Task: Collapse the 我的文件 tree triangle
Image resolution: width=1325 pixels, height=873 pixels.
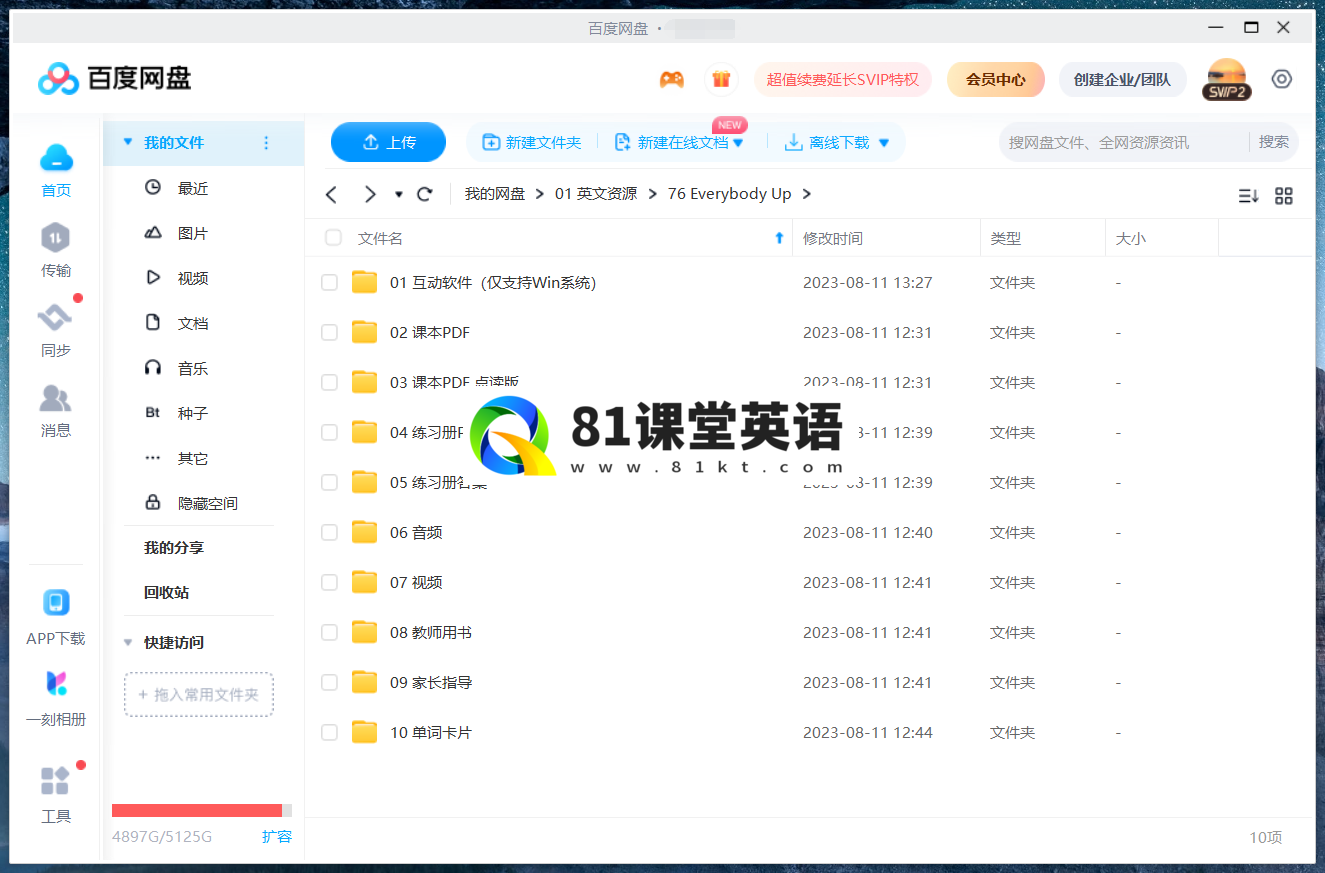Action: 127,143
